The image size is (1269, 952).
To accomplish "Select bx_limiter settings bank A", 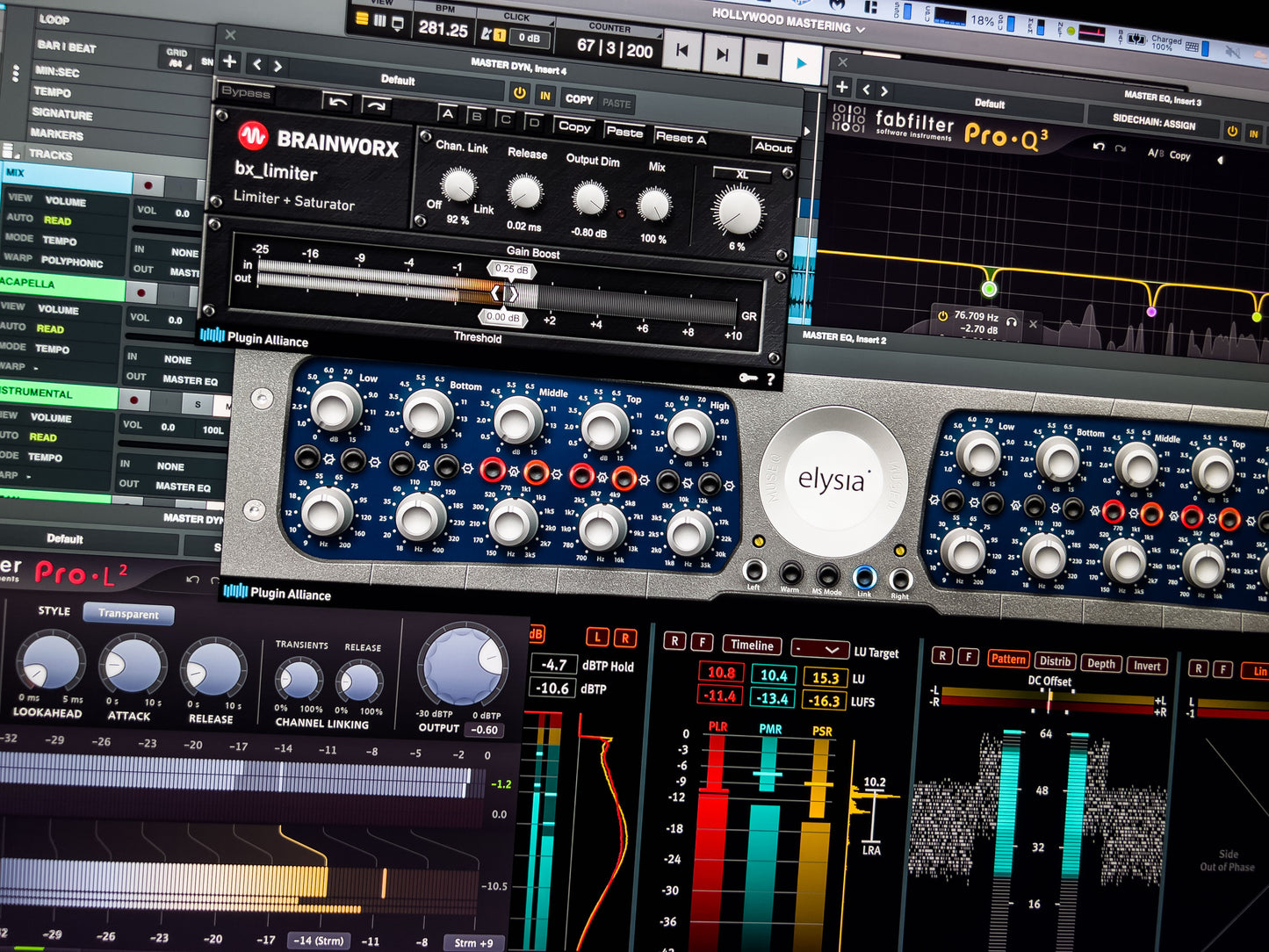I will pyautogui.click(x=447, y=113).
